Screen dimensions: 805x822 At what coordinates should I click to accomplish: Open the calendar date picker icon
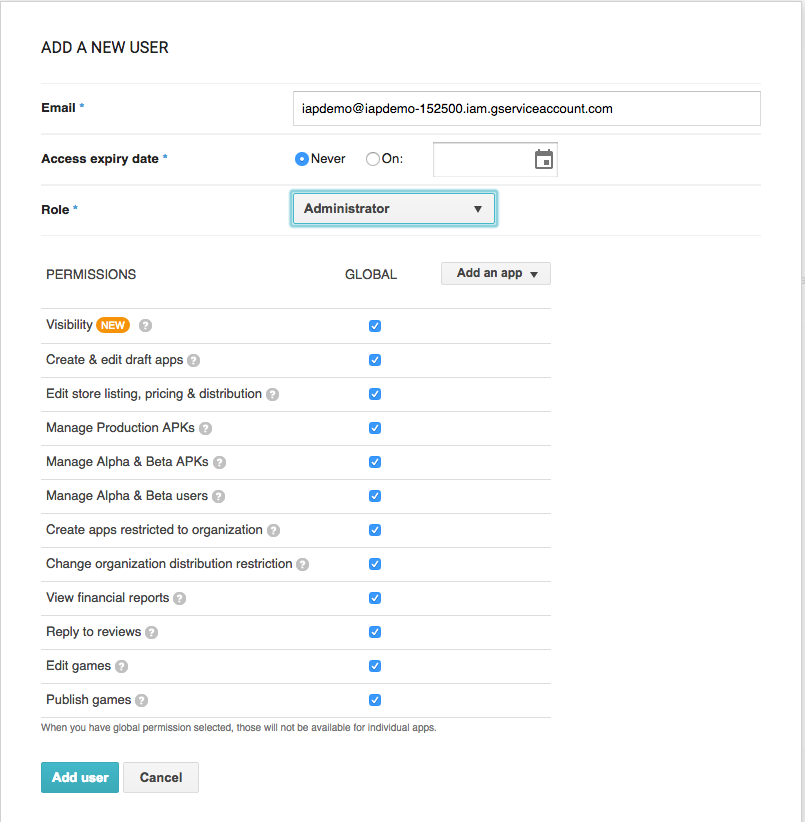tap(543, 159)
